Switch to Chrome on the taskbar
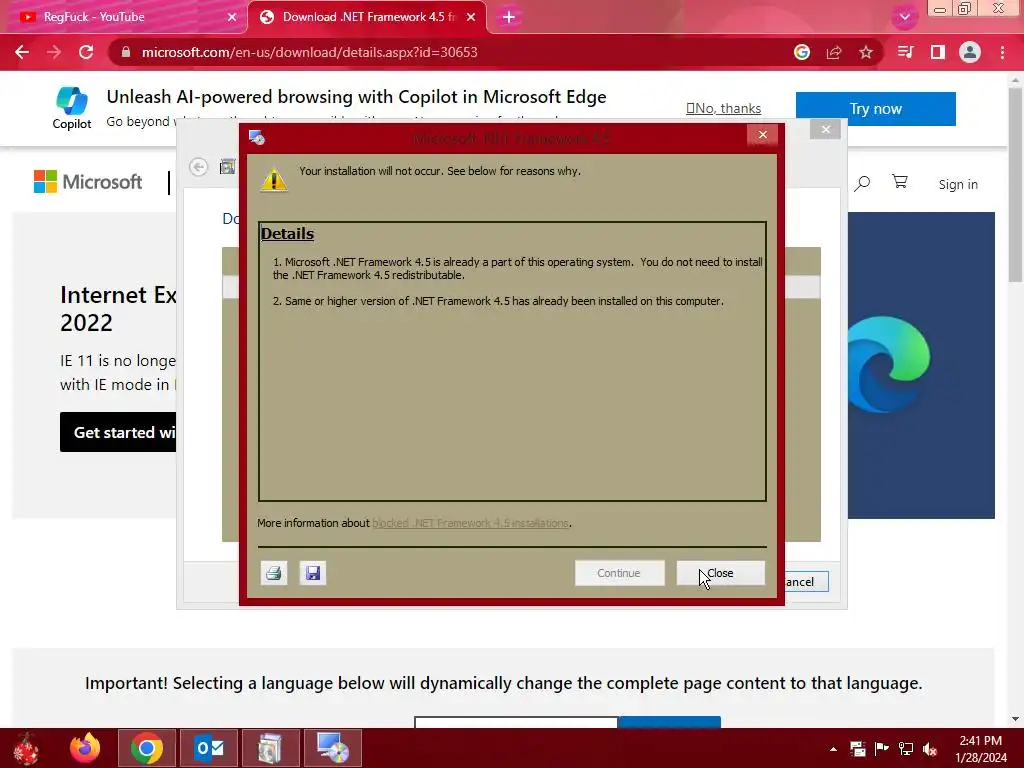1024x768 pixels. click(147, 748)
